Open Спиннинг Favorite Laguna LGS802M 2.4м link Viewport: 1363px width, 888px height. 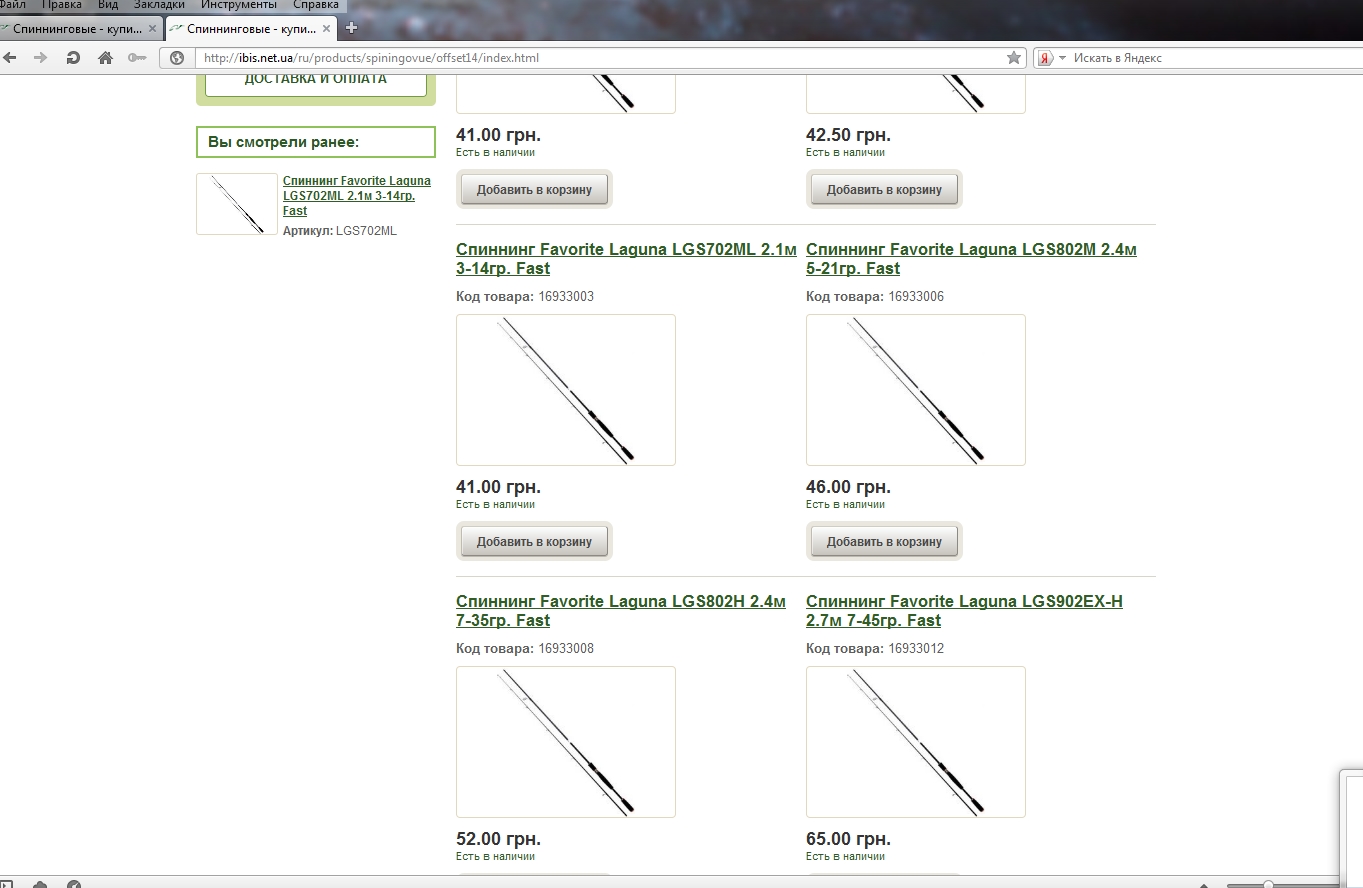click(971, 259)
